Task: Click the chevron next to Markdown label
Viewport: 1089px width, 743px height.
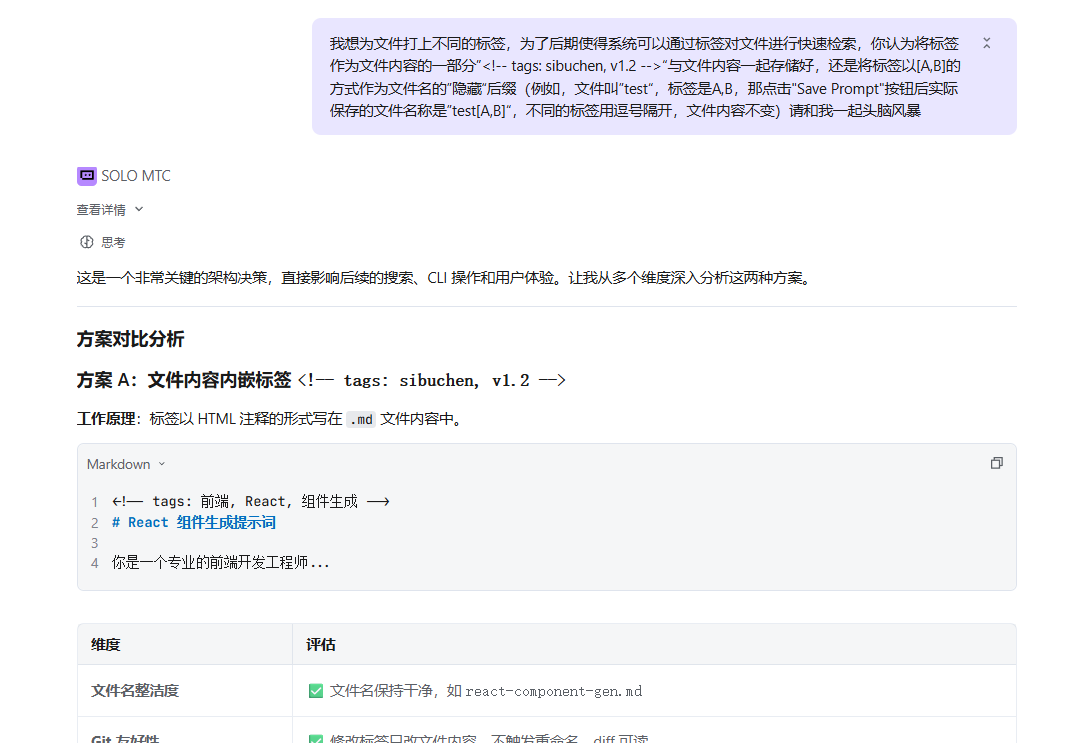Action: point(162,464)
